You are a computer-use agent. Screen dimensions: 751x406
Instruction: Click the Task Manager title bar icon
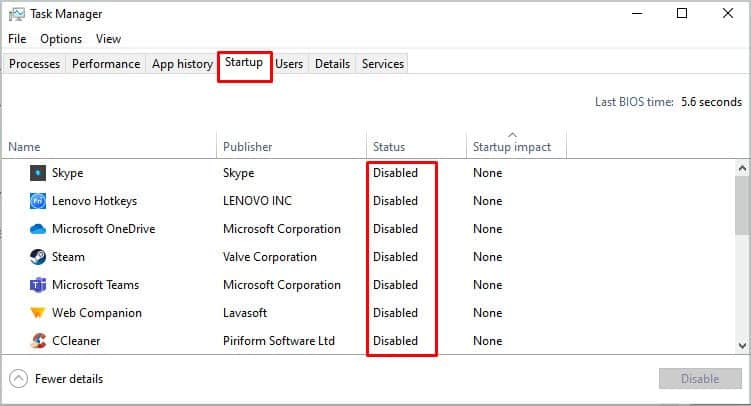16,14
